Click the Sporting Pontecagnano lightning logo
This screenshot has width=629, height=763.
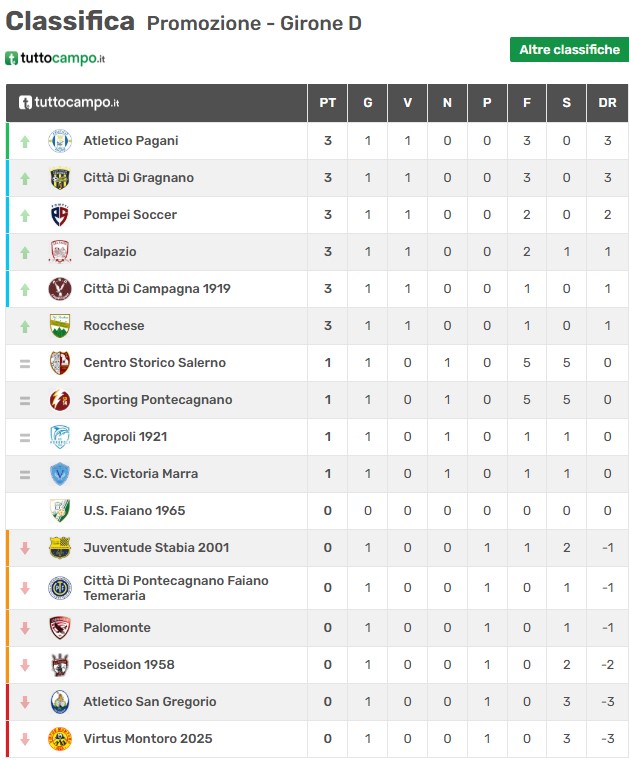pyautogui.click(x=60, y=400)
